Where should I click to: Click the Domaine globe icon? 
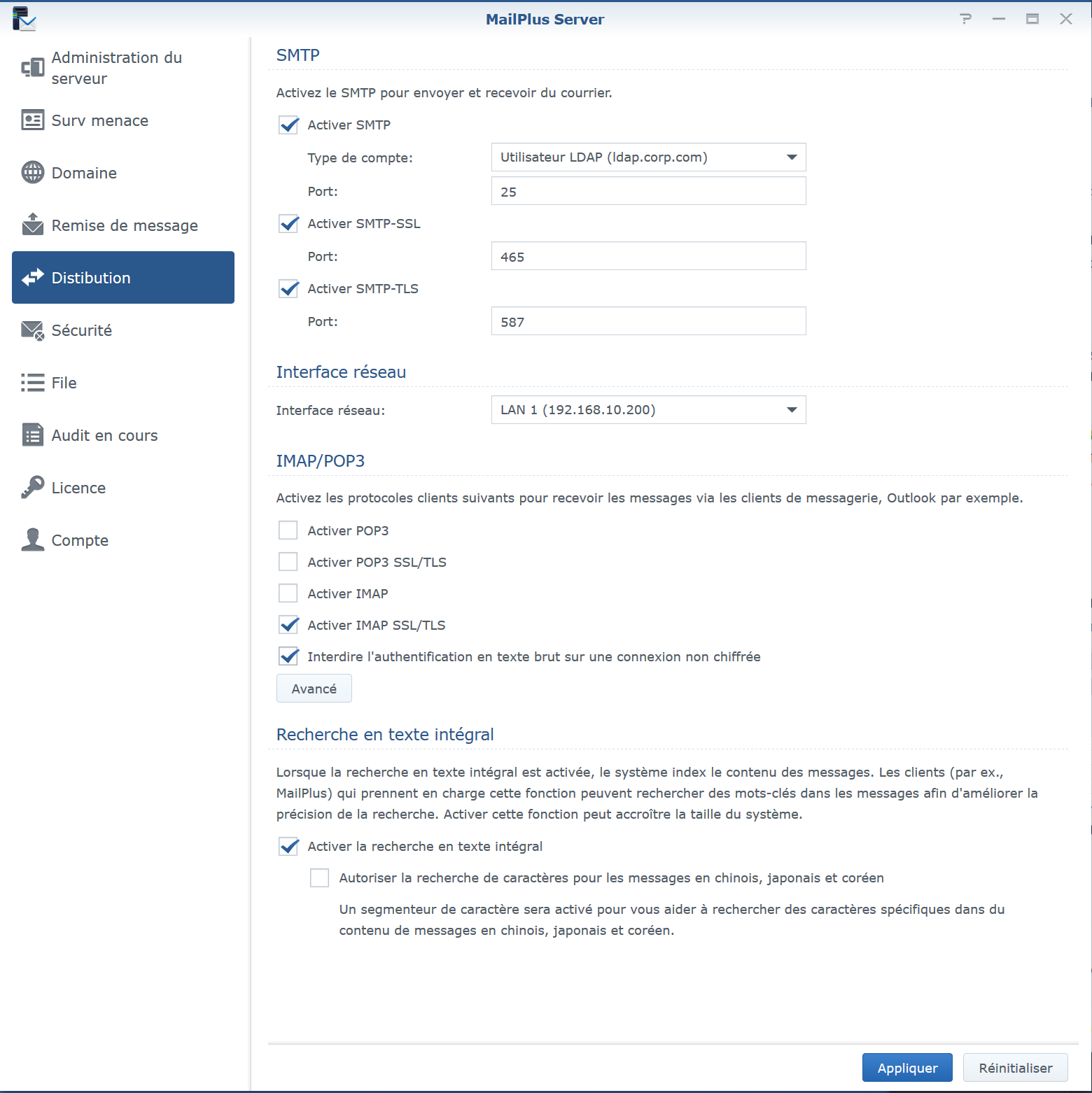[32, 172]
